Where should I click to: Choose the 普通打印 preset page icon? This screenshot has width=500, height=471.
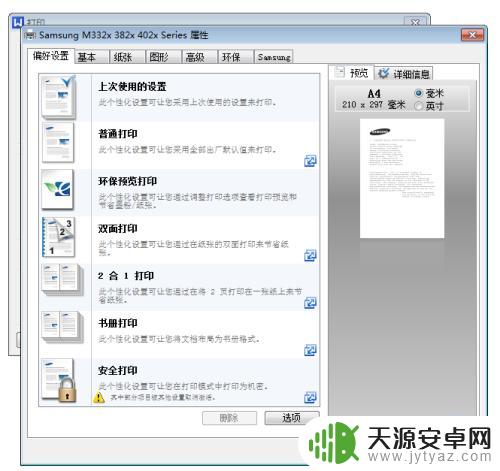58,143
